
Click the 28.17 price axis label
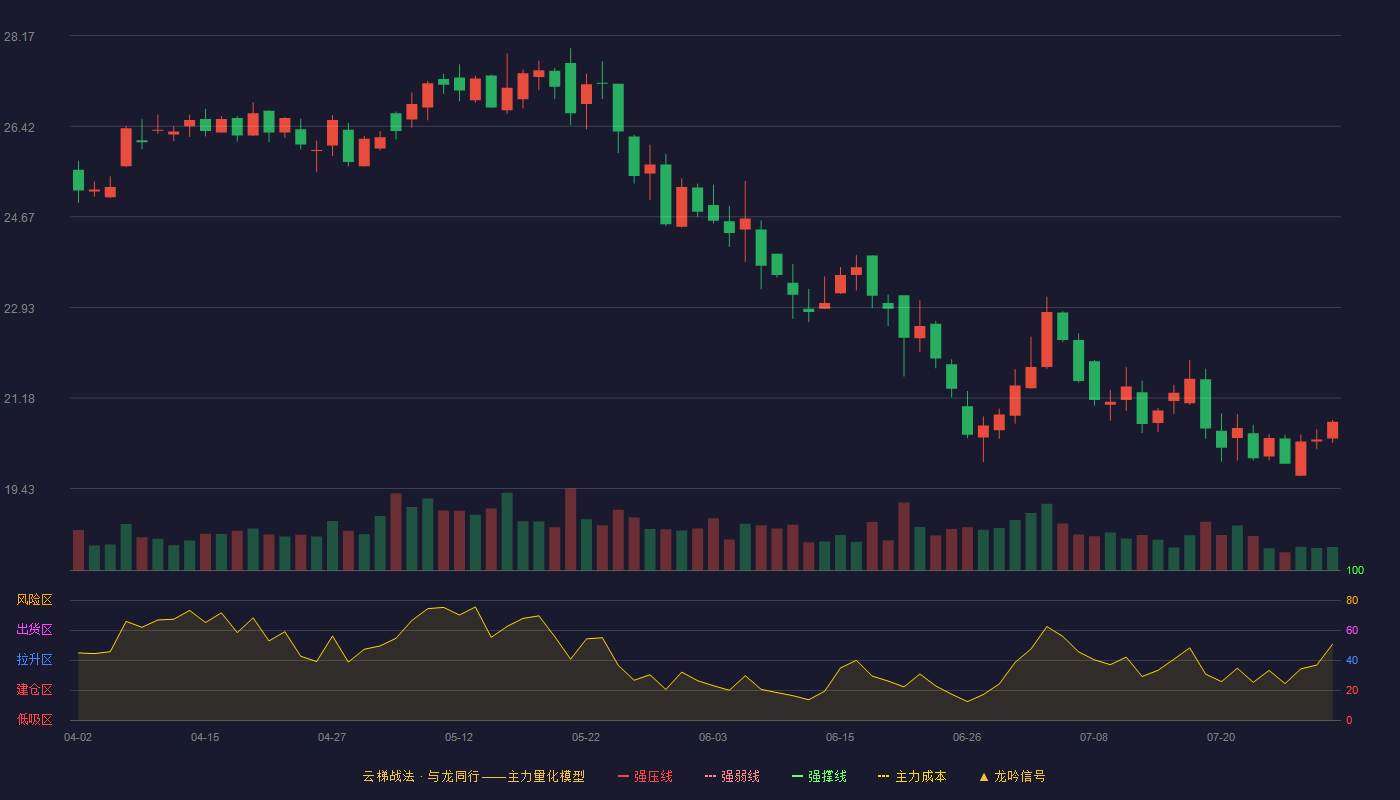tap(20, 37)
